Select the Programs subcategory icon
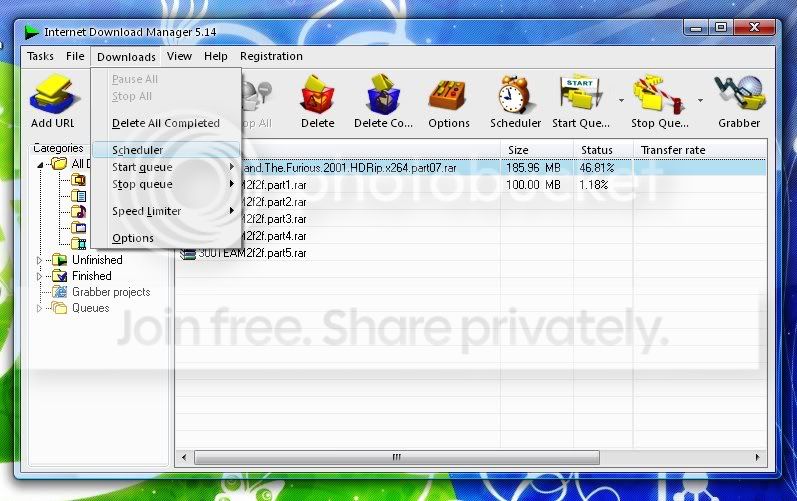Screen dimensions: 797x501 click(78, 227)
